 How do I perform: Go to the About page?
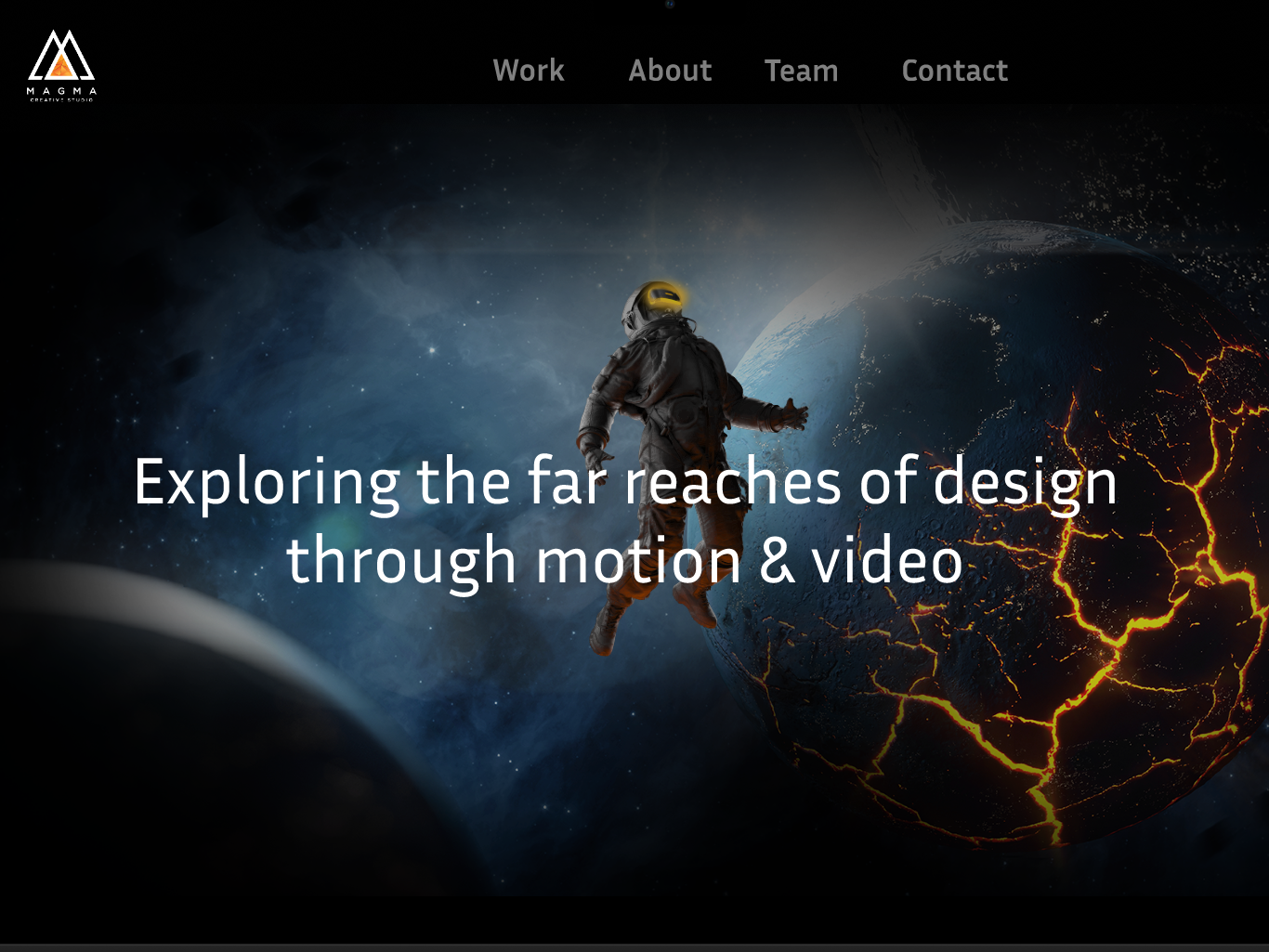[670, 71]
